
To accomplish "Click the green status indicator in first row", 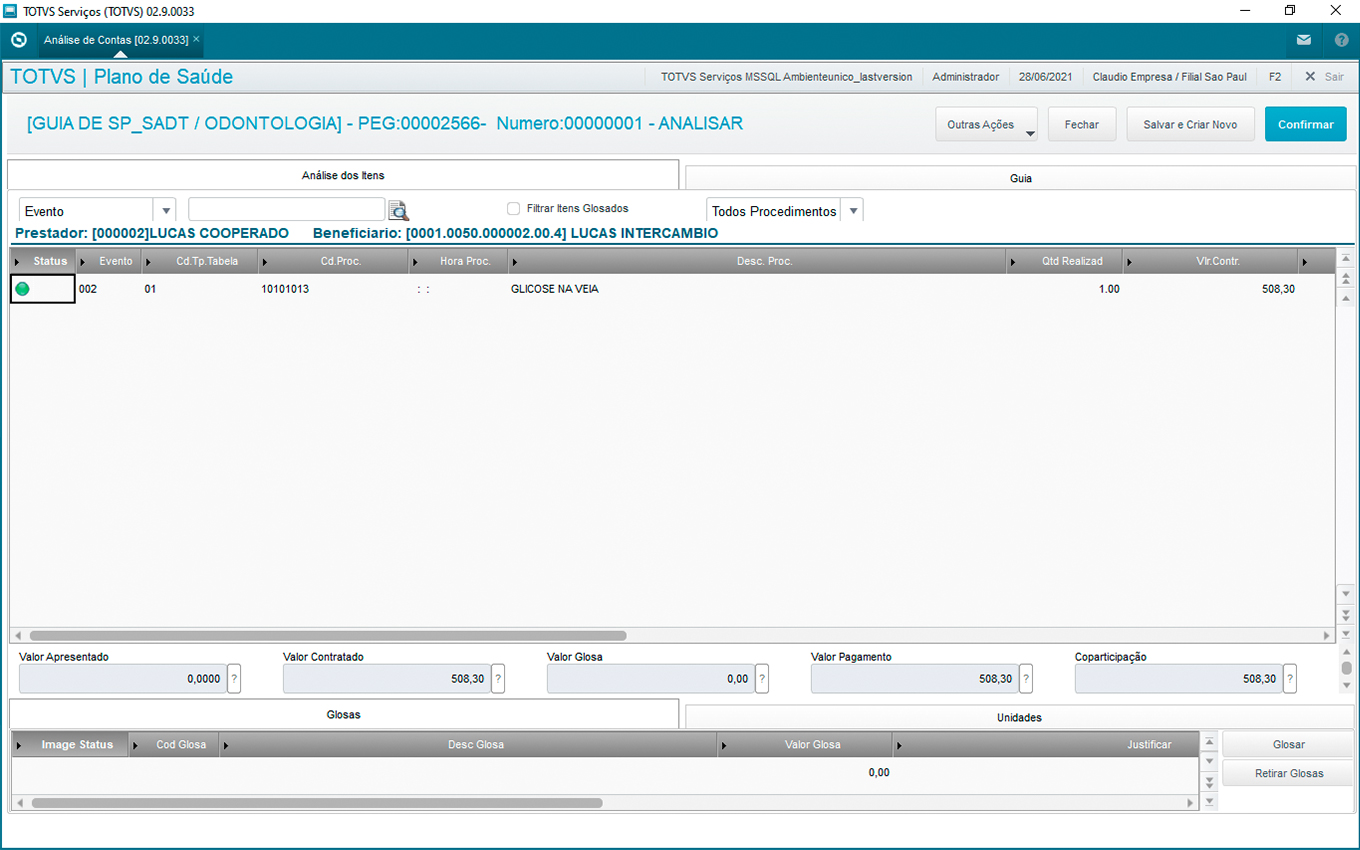I will point(23,289).
